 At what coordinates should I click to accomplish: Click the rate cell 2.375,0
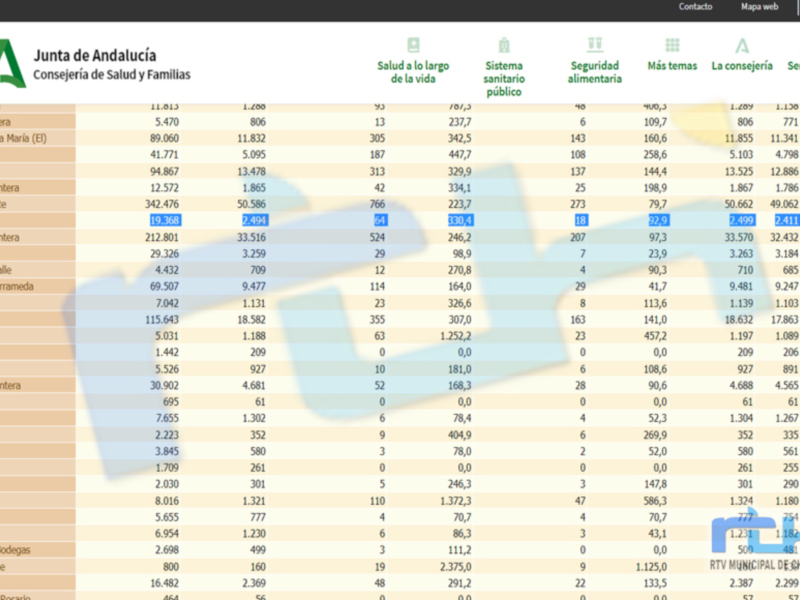click(456, 566)
